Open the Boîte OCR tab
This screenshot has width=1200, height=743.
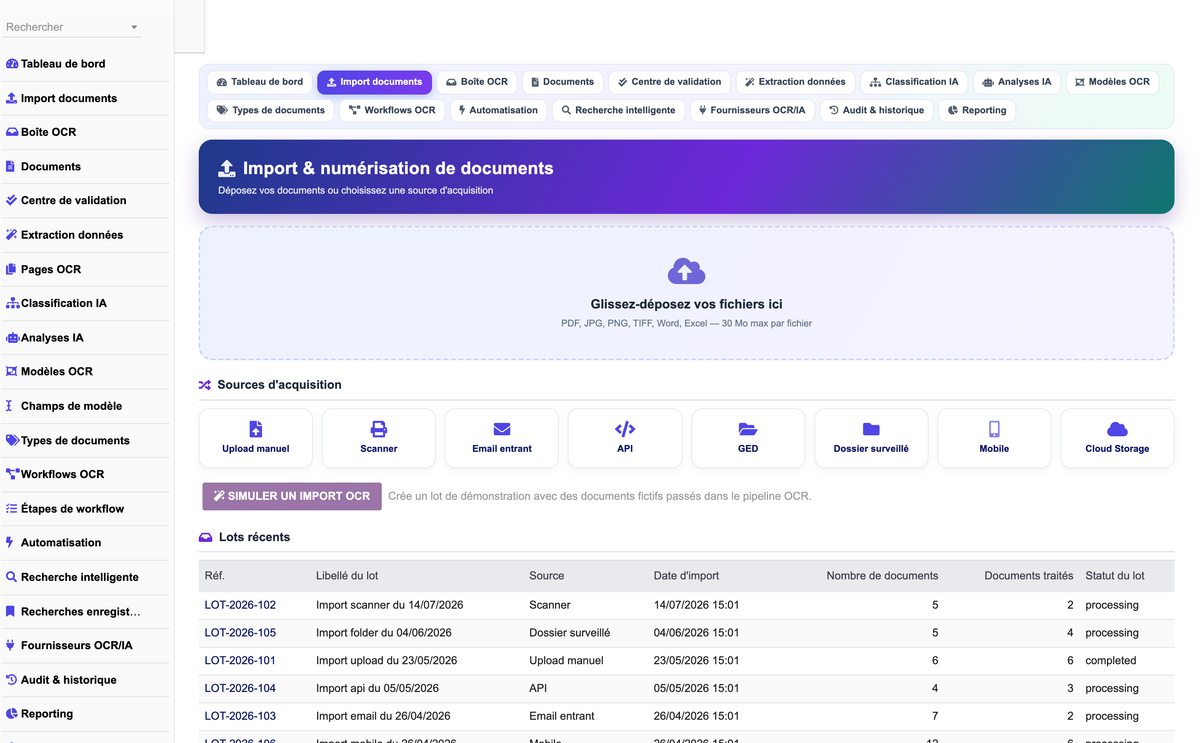477,82
